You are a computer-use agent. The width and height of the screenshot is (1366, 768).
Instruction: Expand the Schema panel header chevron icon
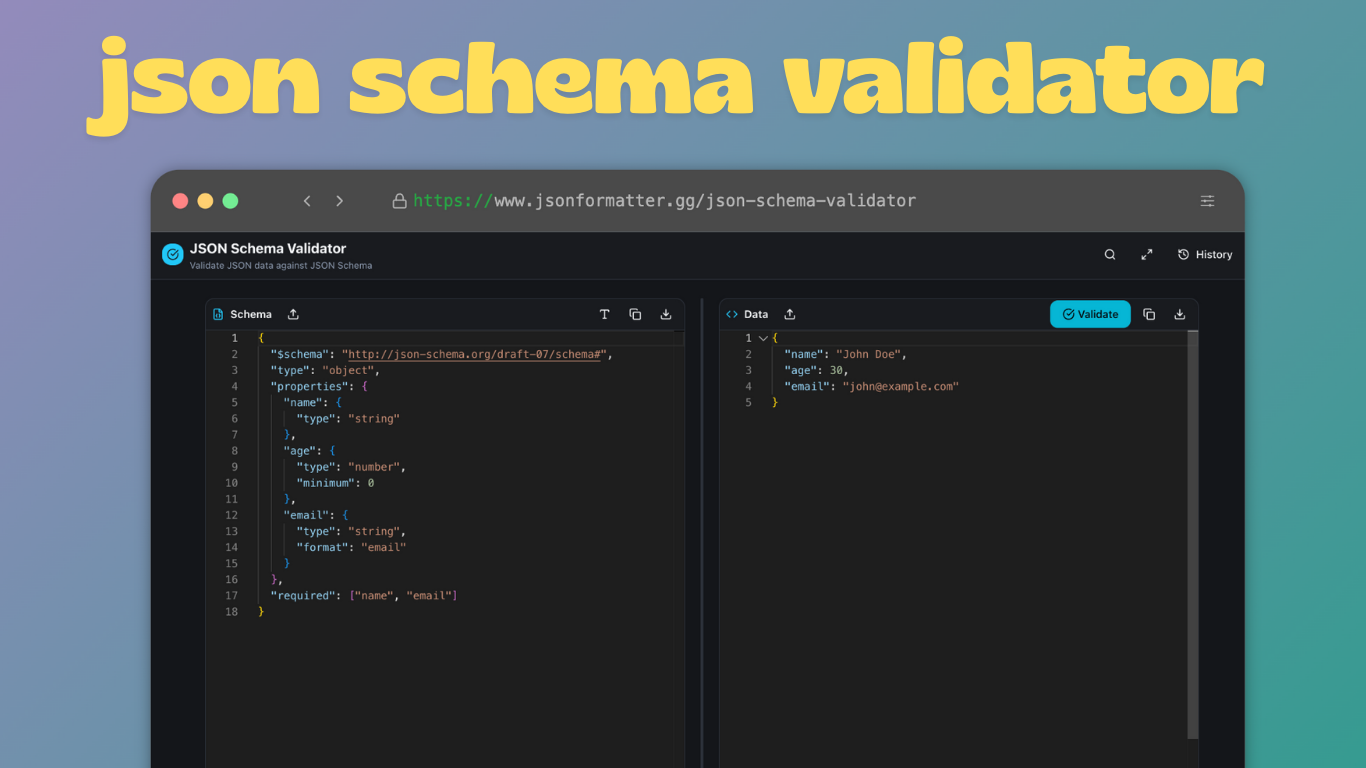pos(217,313)
